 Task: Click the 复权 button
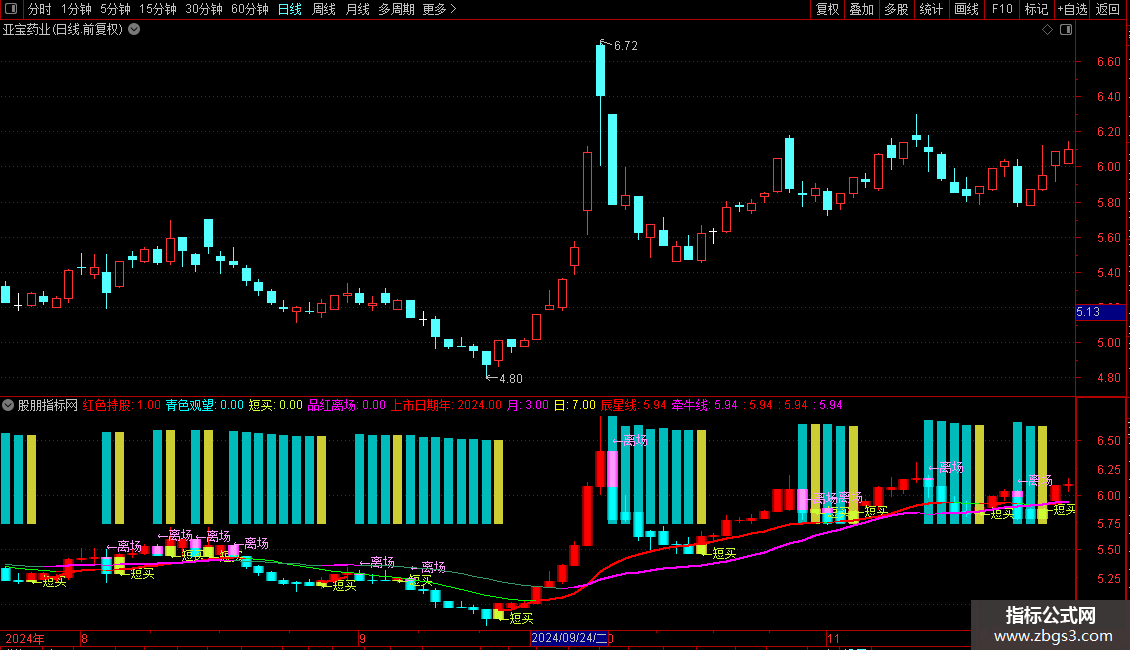[x=827, y=9]
